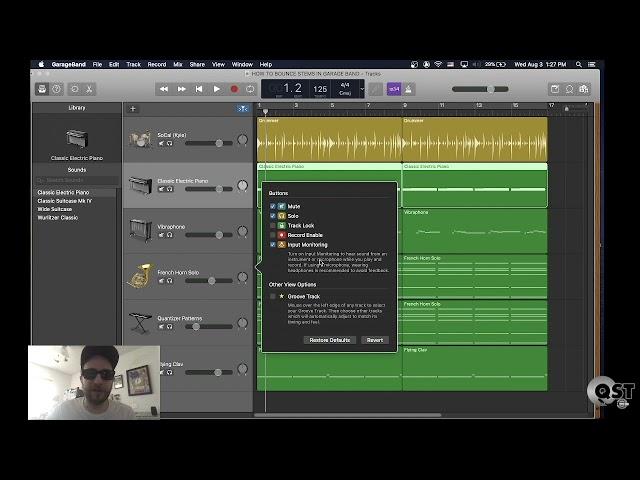Enable the Groove Track checkbox
The image size is (640, 480).
tap(273, 296)
